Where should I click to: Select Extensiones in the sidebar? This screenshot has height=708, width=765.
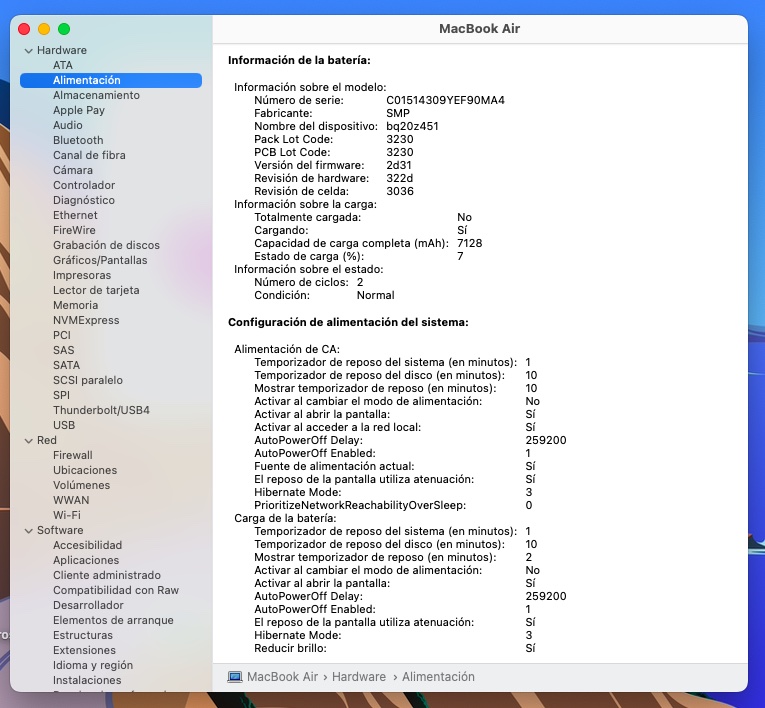click(x=84, y=650)
